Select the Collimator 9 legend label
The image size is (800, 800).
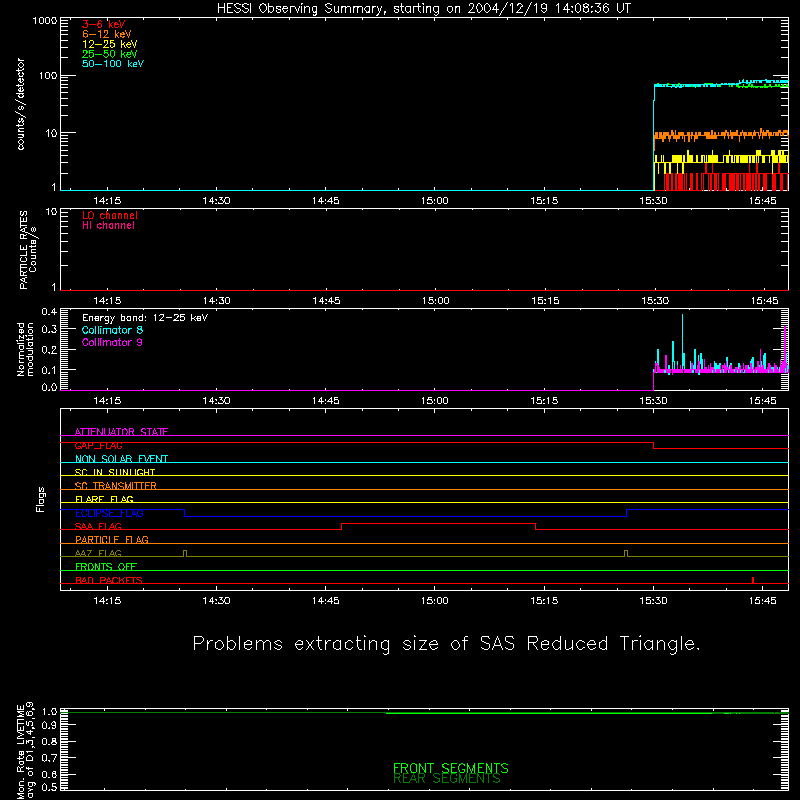point(112,342)
